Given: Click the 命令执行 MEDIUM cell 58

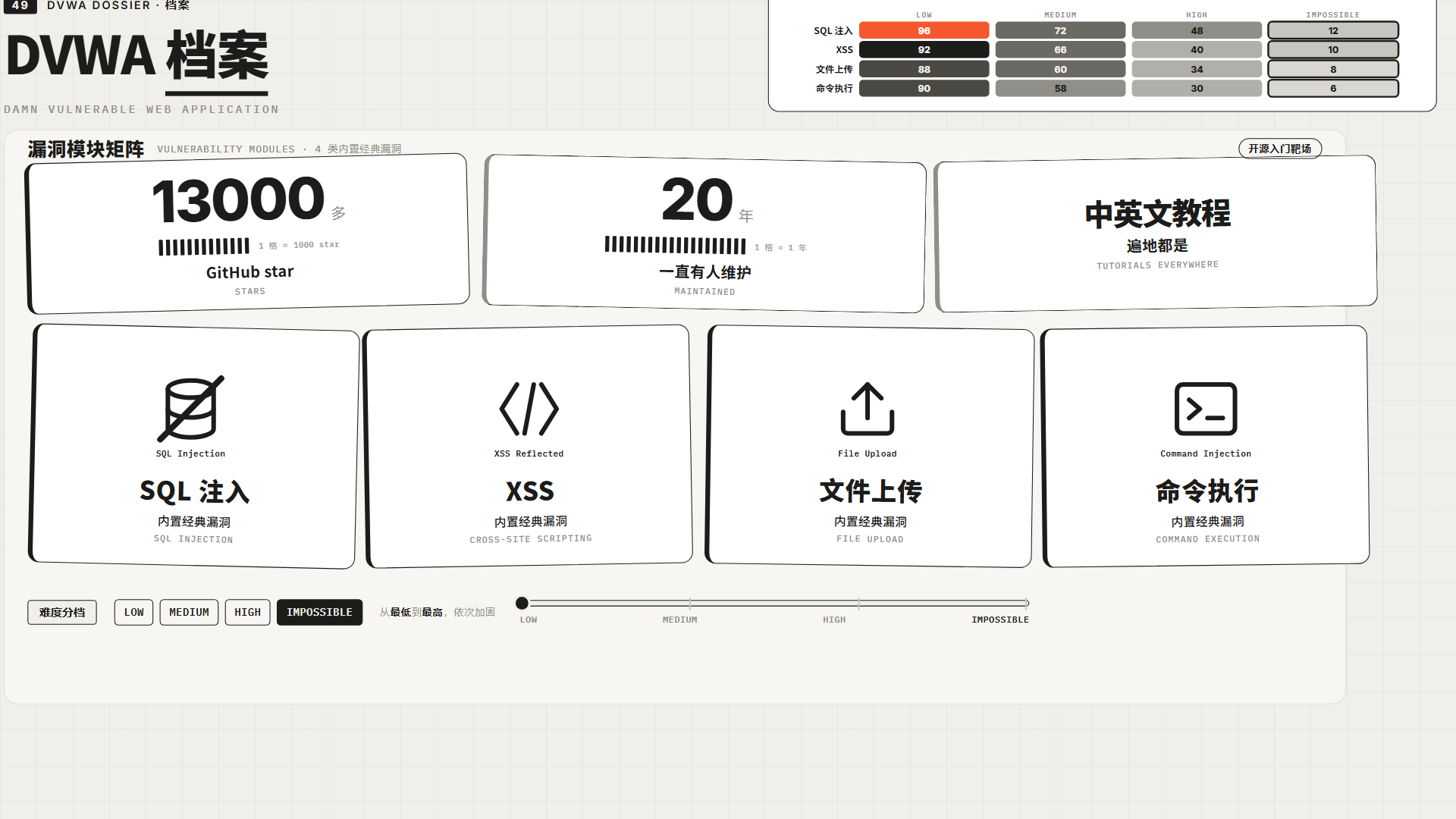Looking at the screenshot, I should (1060, 88).
